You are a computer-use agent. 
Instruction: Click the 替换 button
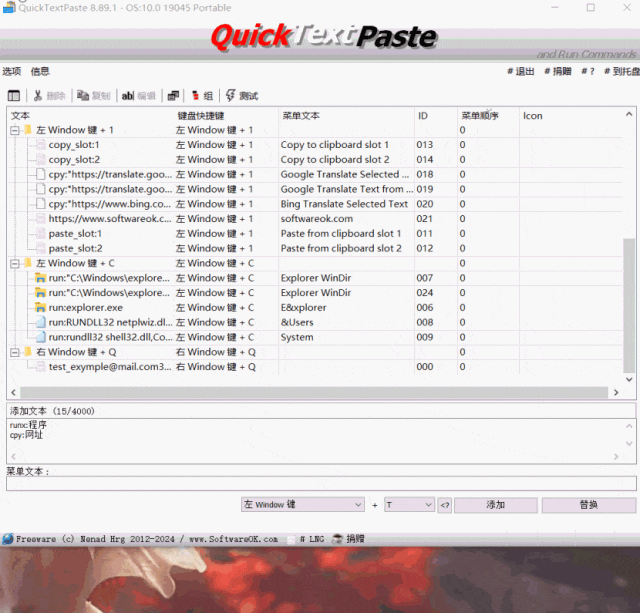(x=589, y=505)
